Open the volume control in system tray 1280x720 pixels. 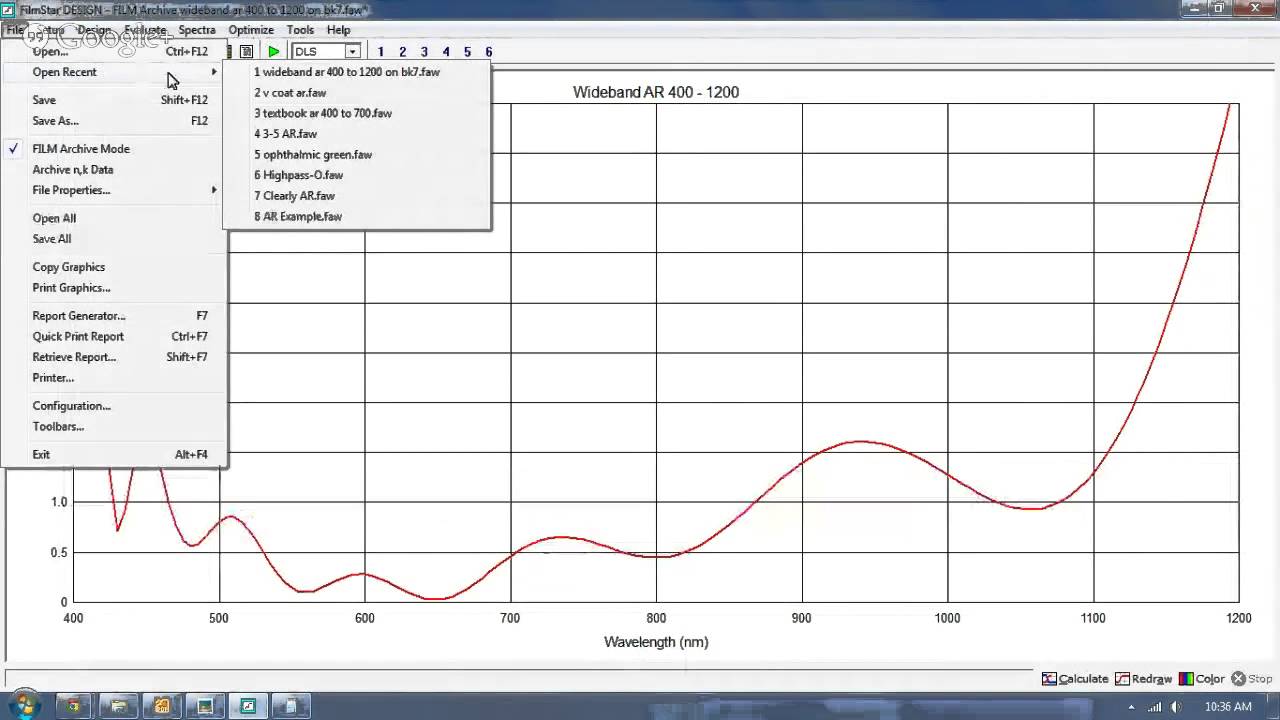(1177, 707)
